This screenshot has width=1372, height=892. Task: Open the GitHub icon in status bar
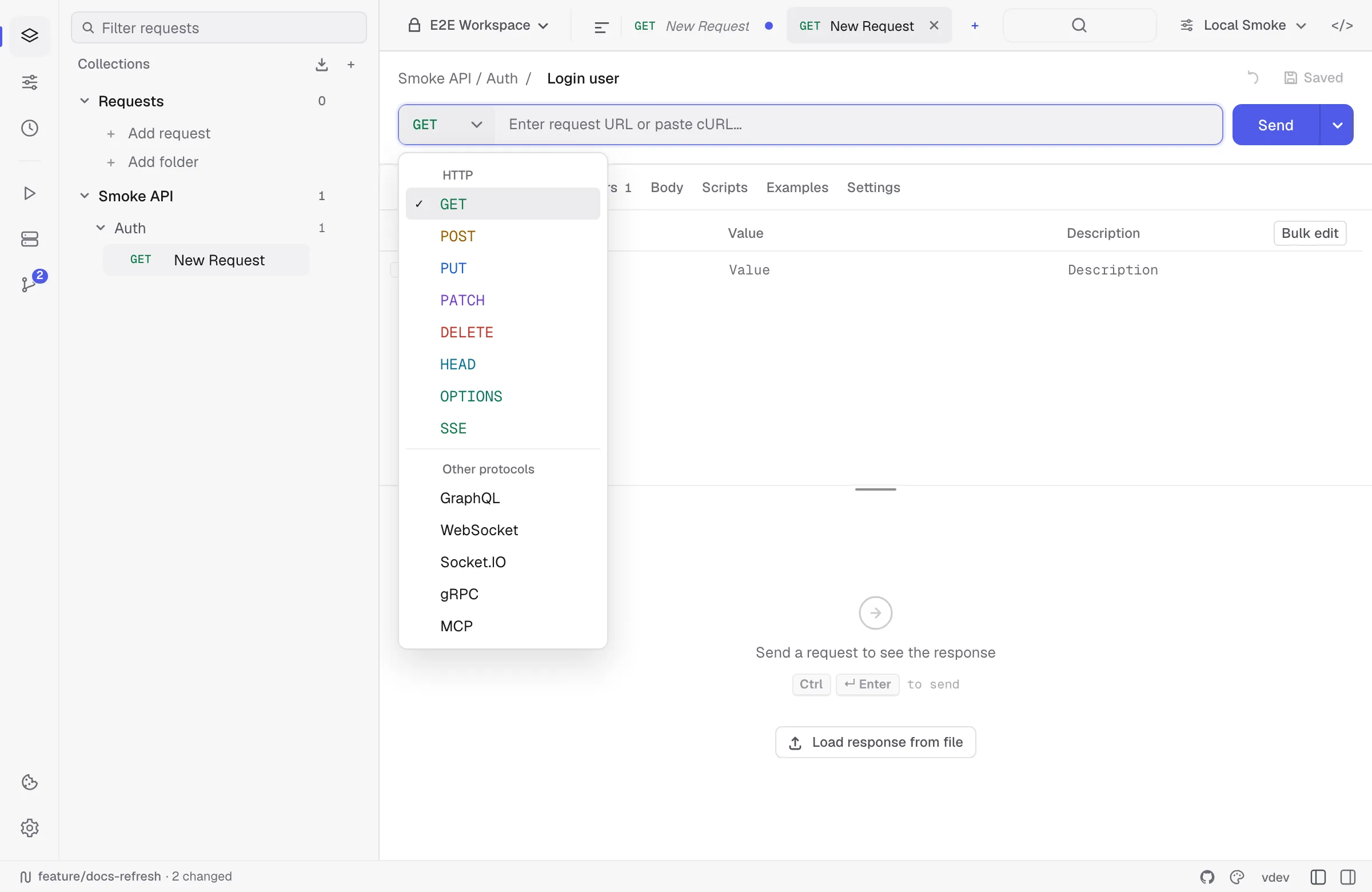1207,877
